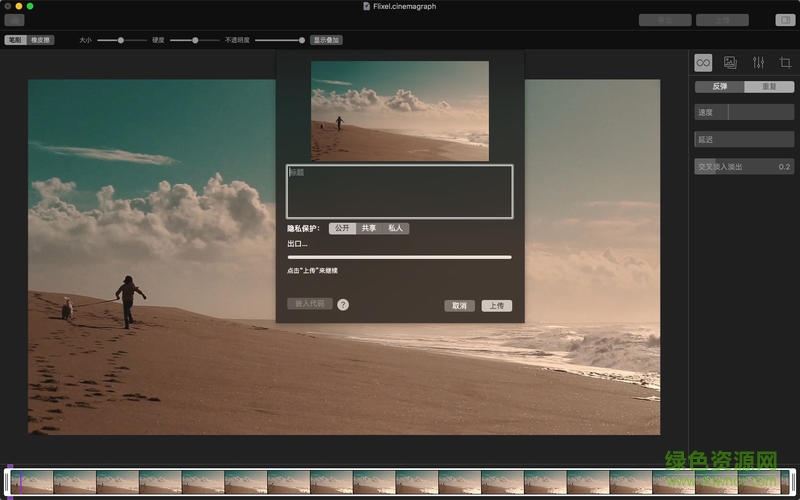
Task: Click the 上传 upload button in dialog
Action: (497, 306)
